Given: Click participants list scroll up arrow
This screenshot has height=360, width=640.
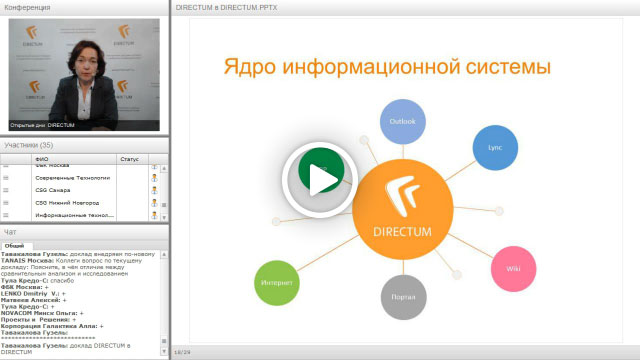Looking at the screenshot, I should (164, 168).
